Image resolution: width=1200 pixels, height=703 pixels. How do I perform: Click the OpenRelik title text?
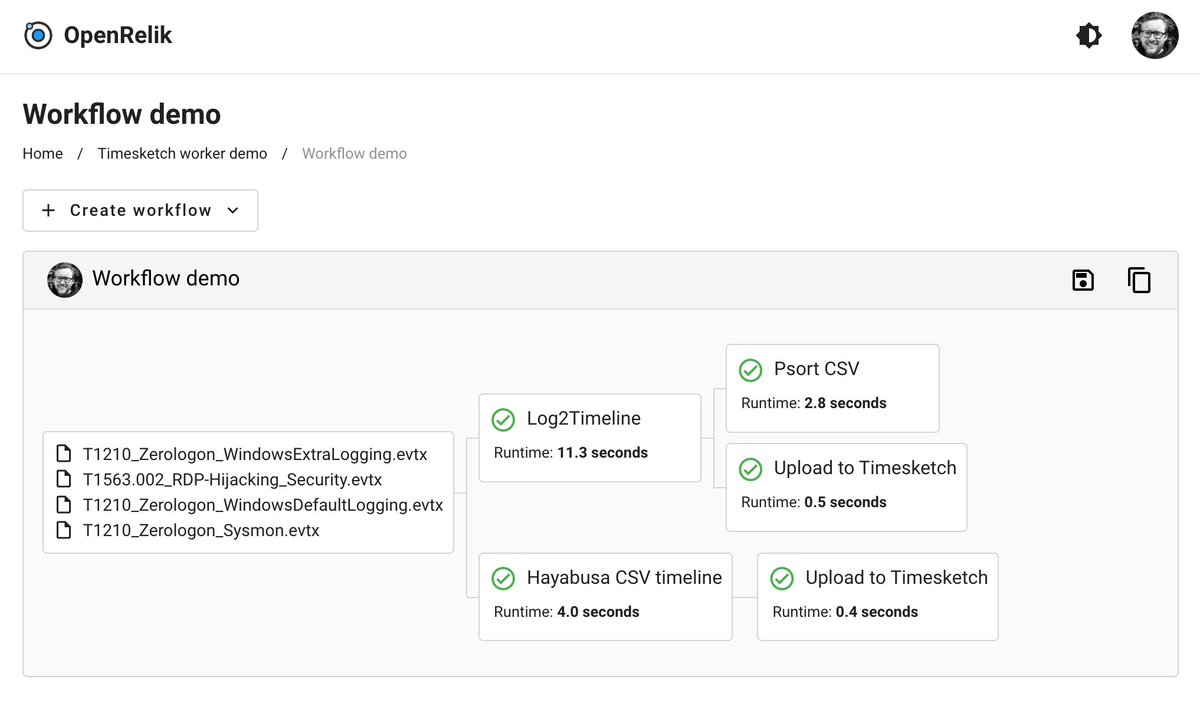(118, 36)
